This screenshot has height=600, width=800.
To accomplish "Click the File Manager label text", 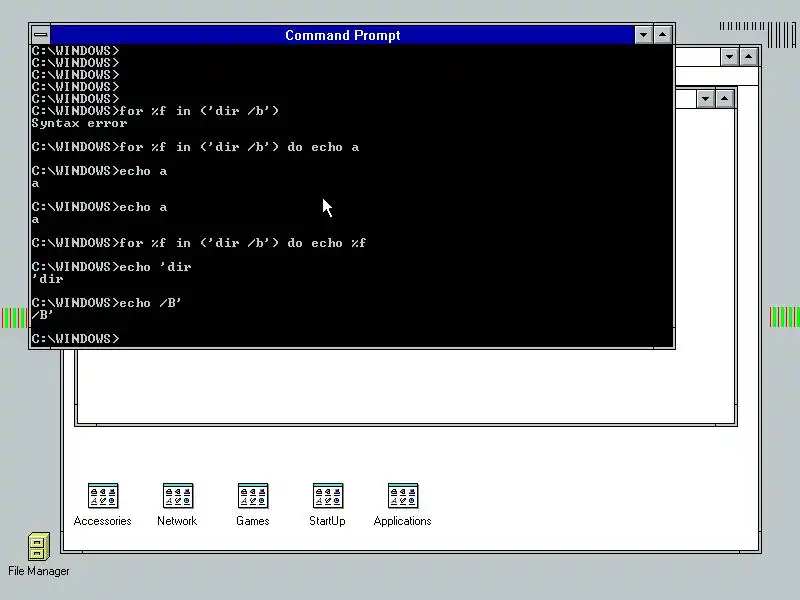I will pyautogui.click(x=39, y=571).
